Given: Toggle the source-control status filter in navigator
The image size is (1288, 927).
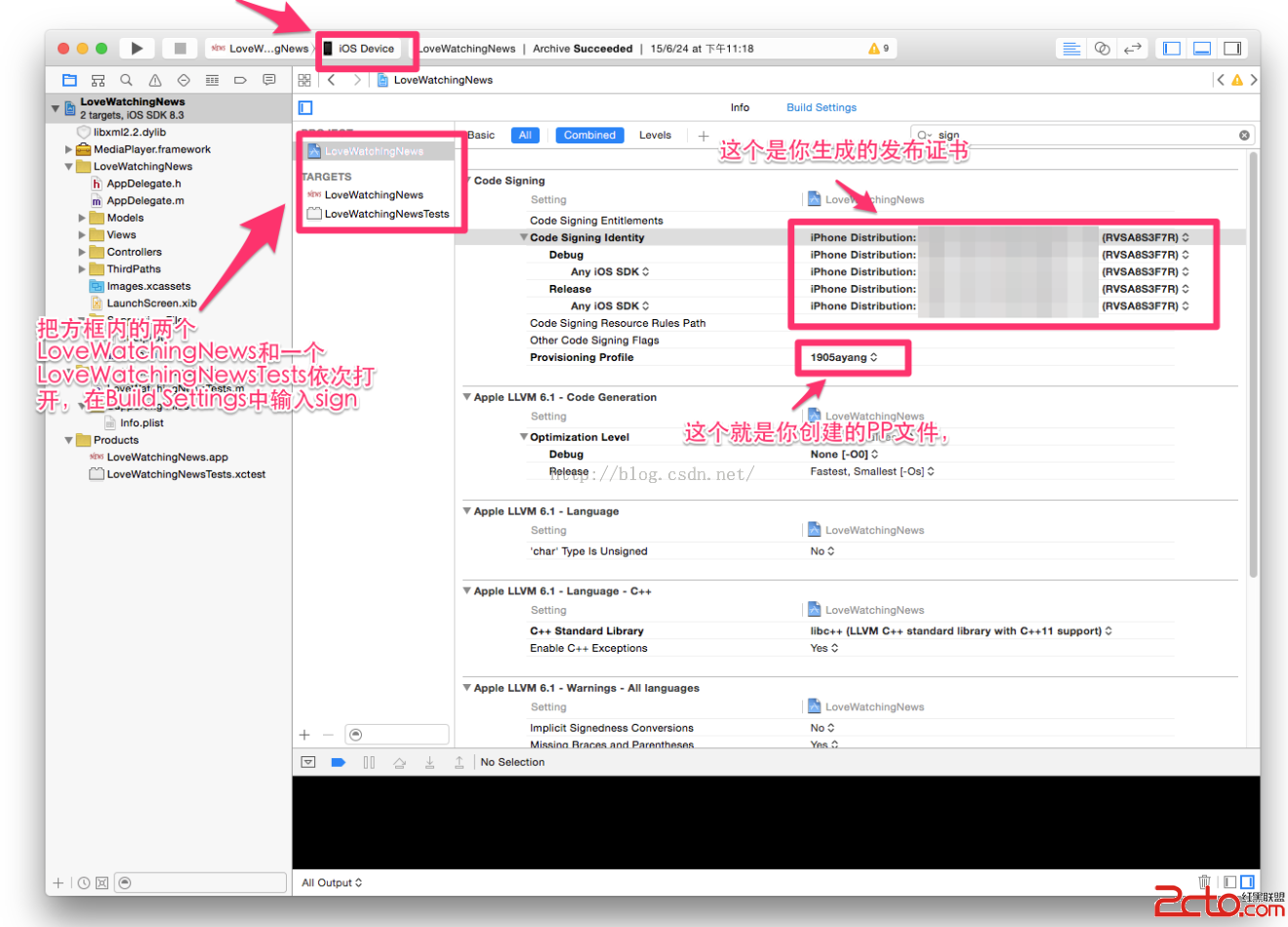Looking at the screenshot, I should 101,883.
